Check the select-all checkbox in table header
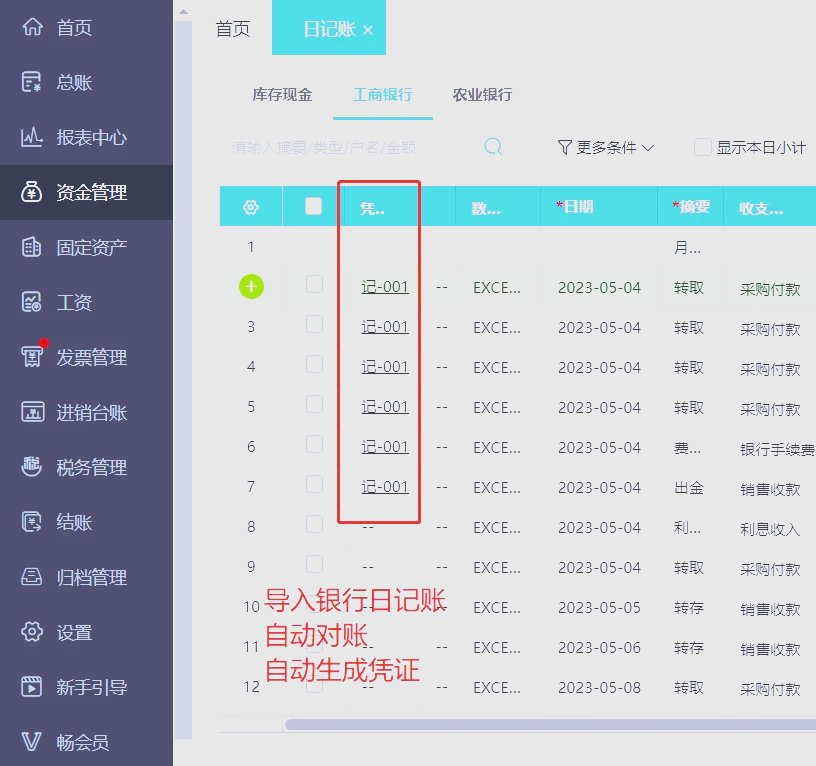Screen dimensions: 816x766 [315, 206]
